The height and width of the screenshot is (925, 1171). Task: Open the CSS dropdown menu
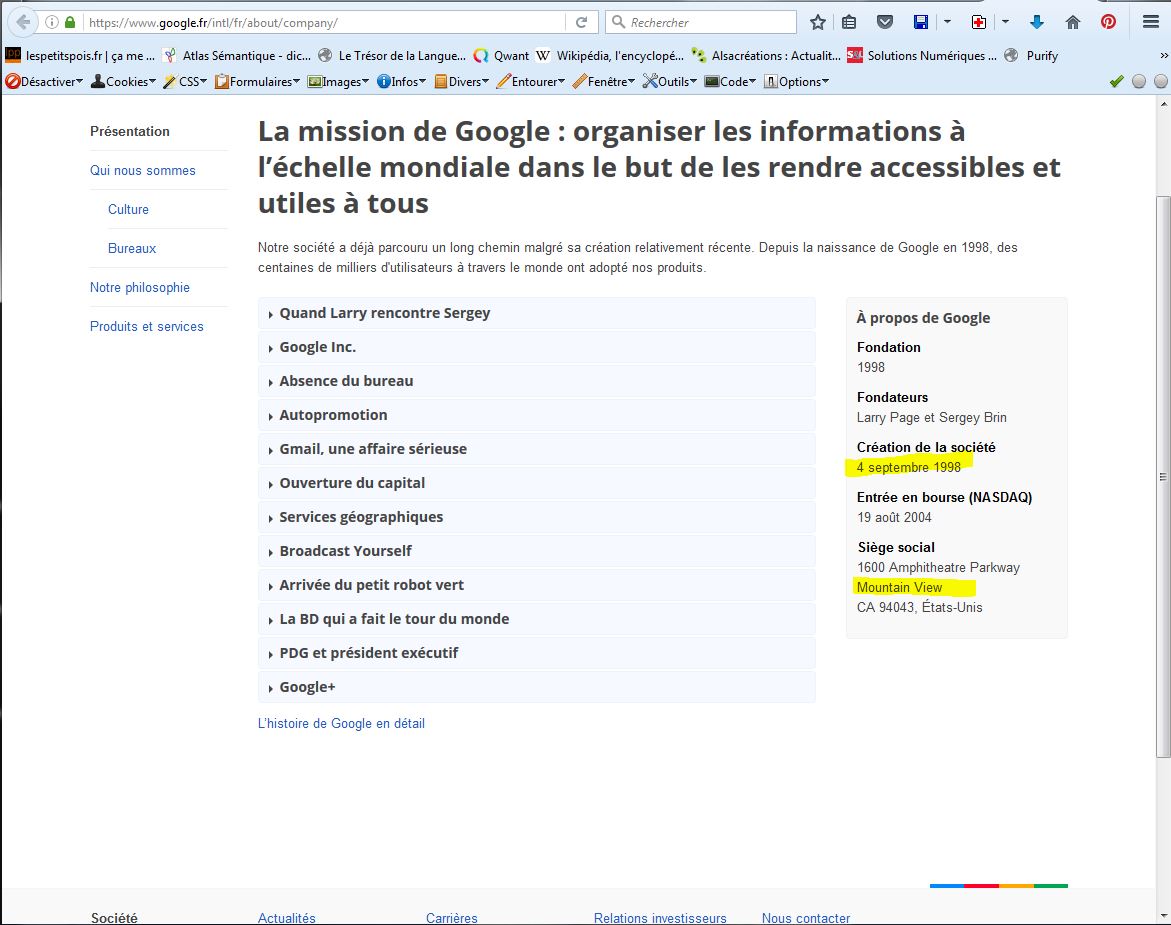tap(186, 82)
